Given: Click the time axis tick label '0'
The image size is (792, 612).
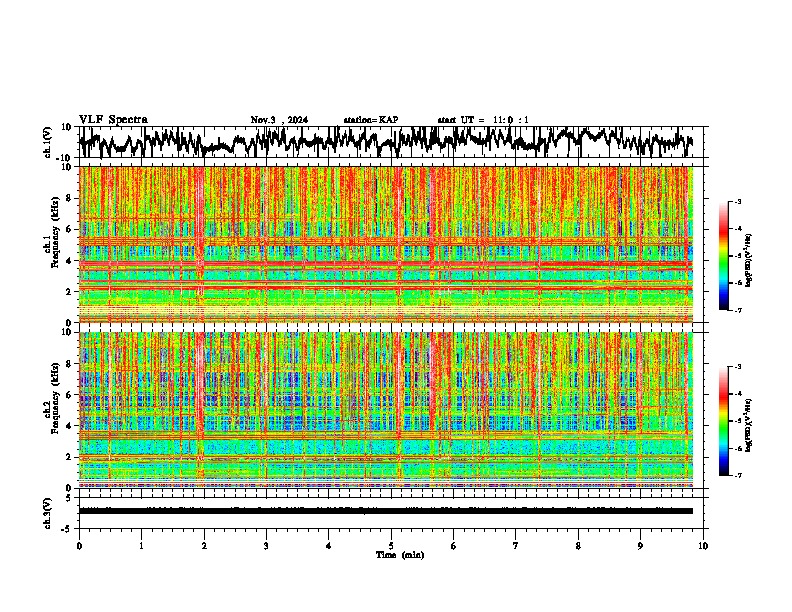Looking at the screenshot, I should pos(79,546).
